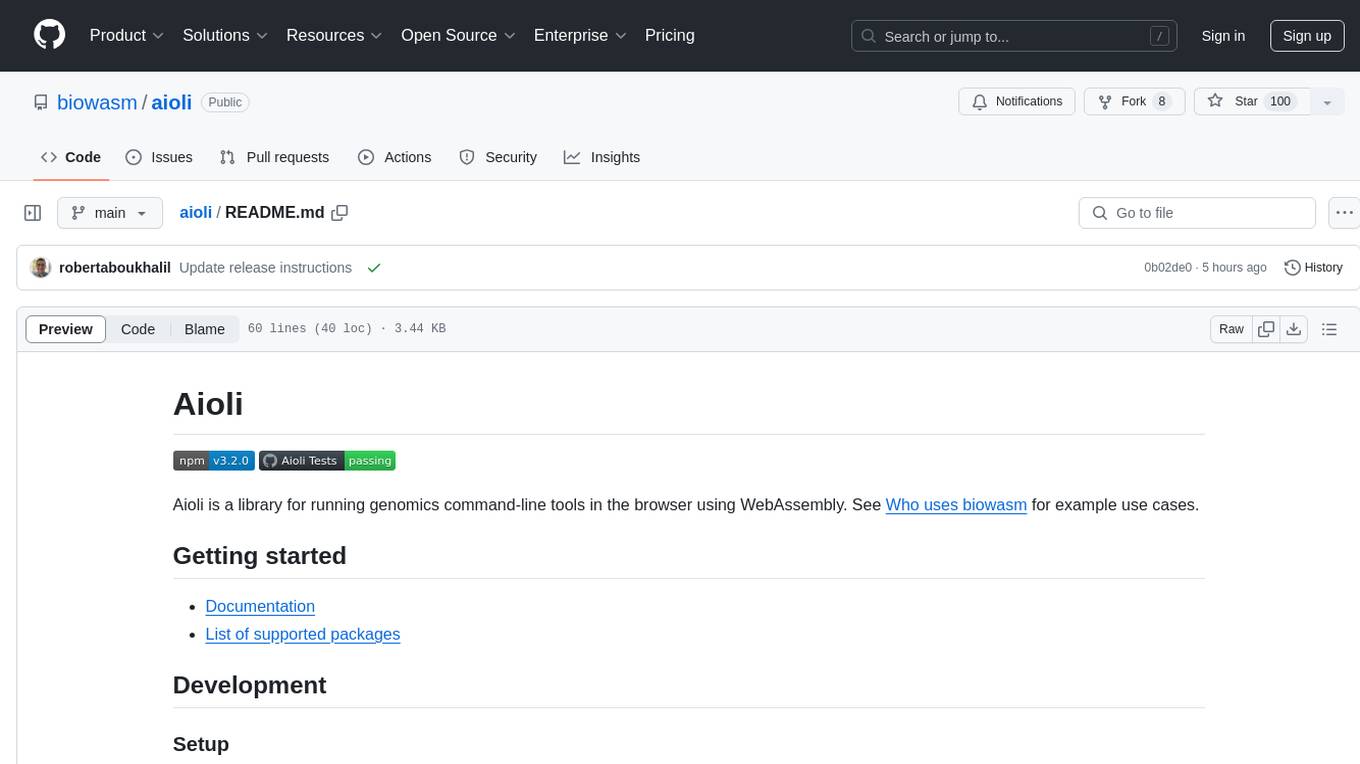Expand the Open Source menu
The image size is (1360, 764).
tap(458, 35)
